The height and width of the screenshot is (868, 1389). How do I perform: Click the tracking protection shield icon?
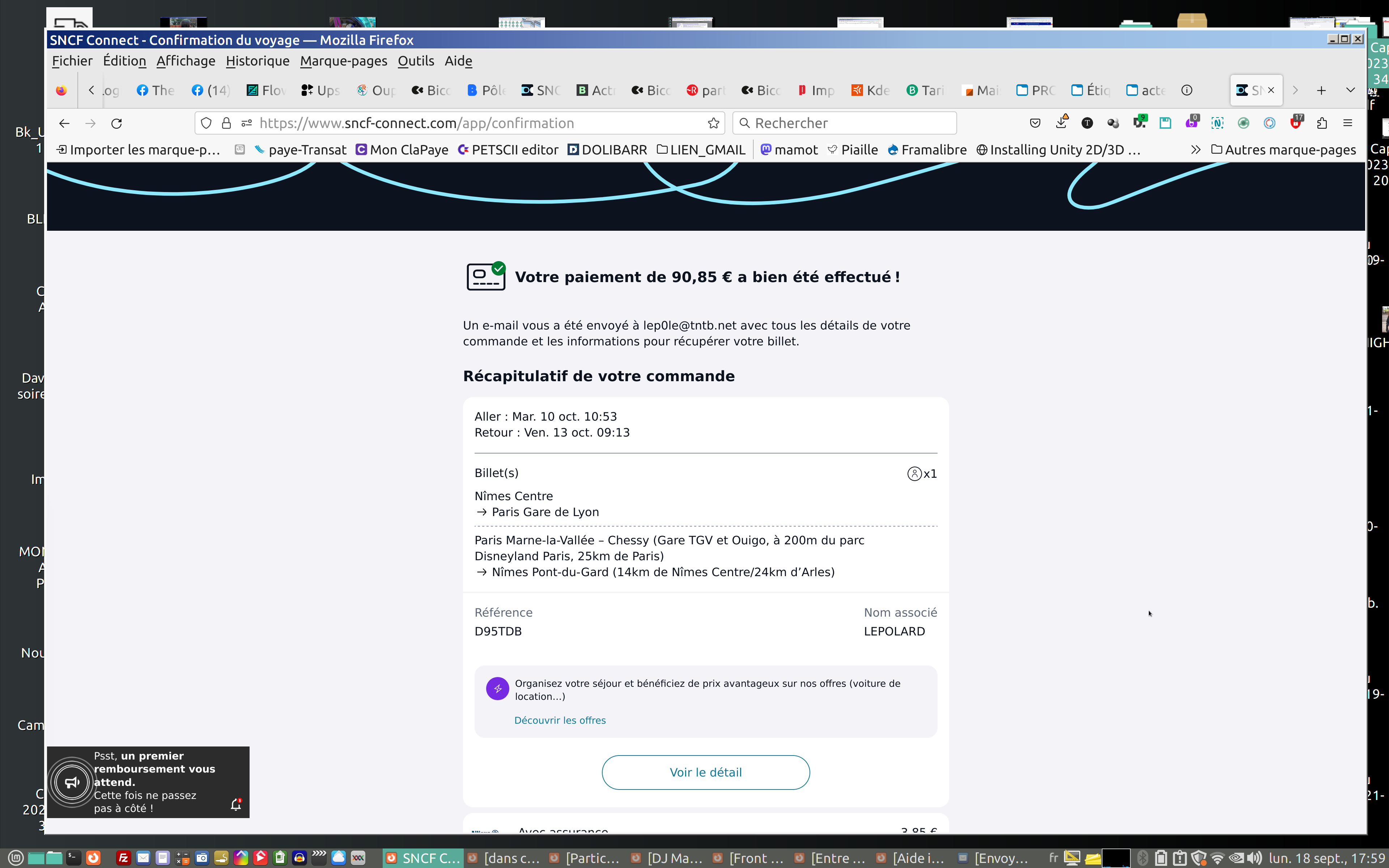207,123
